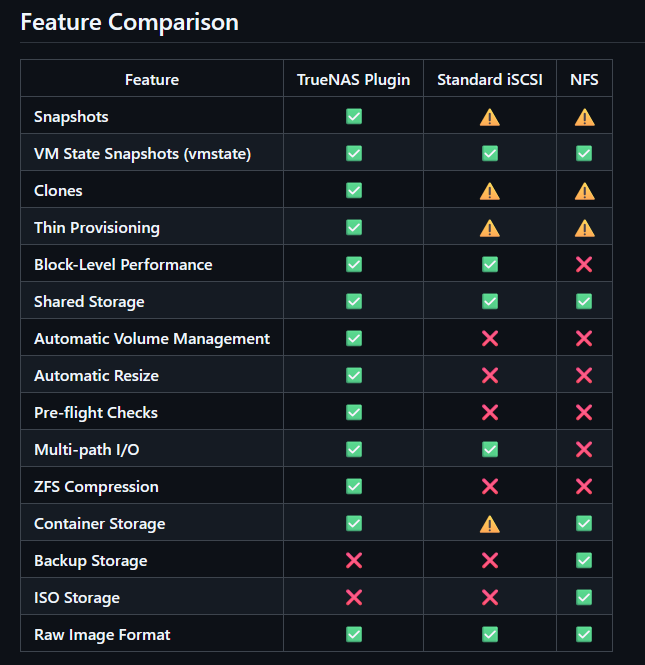The width and height of the screenshot is (645, 665).
Task: Select the Clones row label
Action: (x=58, y=190)
